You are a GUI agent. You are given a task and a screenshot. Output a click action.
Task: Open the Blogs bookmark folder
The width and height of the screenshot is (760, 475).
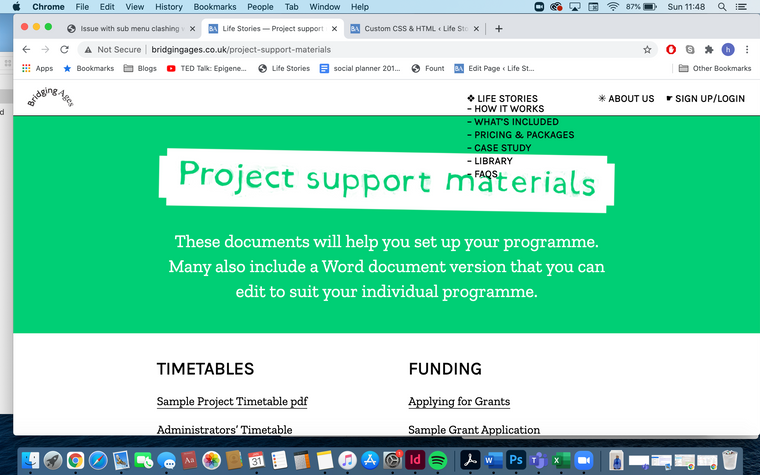[x=140, y=68]
